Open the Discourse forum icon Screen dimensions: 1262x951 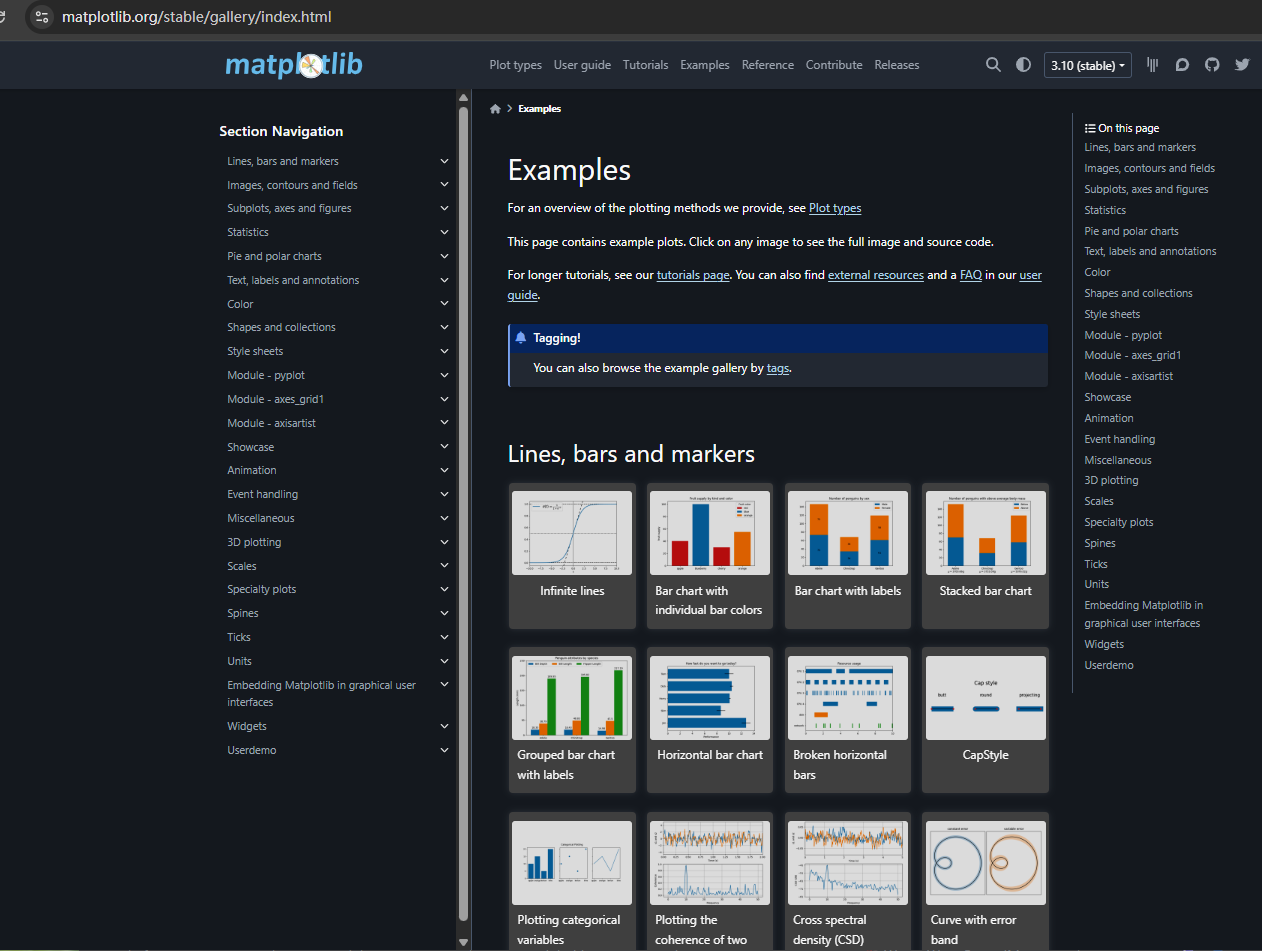pos(1182,65)
